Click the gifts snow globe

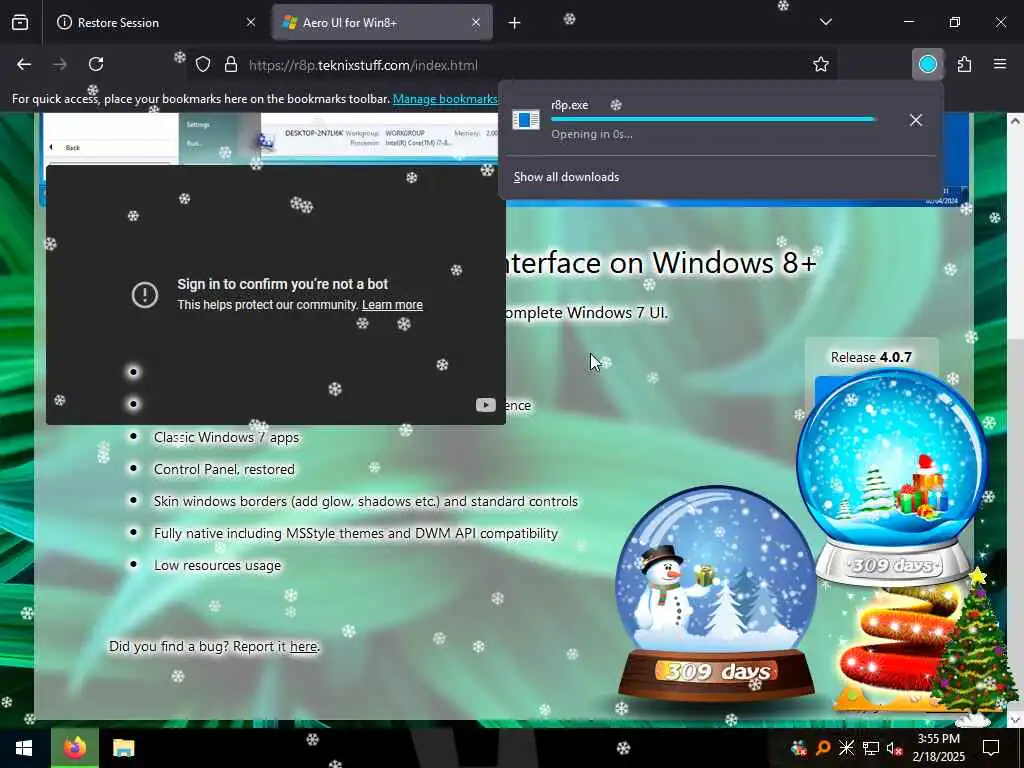[891, 477]
